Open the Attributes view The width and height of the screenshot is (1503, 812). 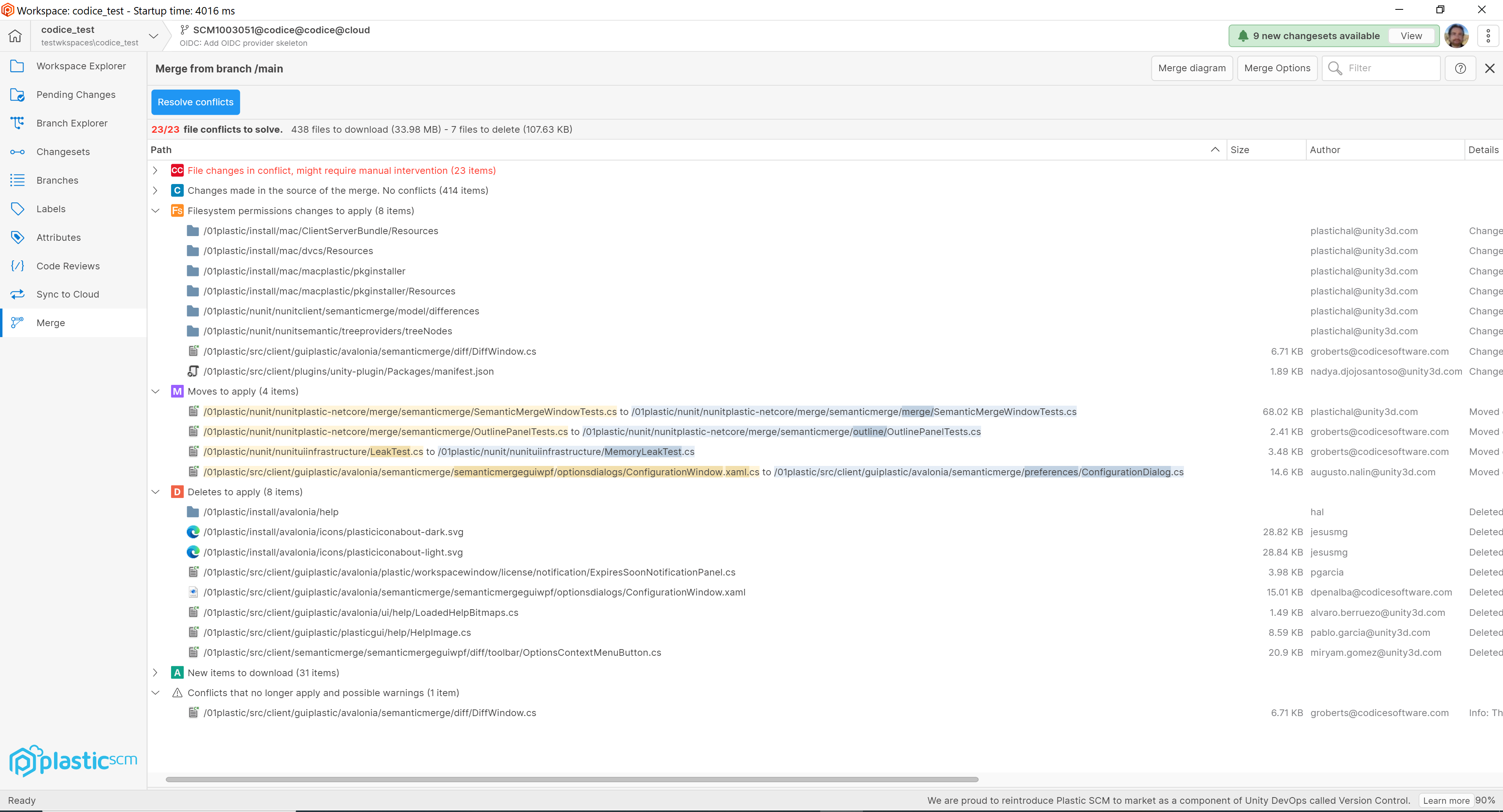point(58,237)
